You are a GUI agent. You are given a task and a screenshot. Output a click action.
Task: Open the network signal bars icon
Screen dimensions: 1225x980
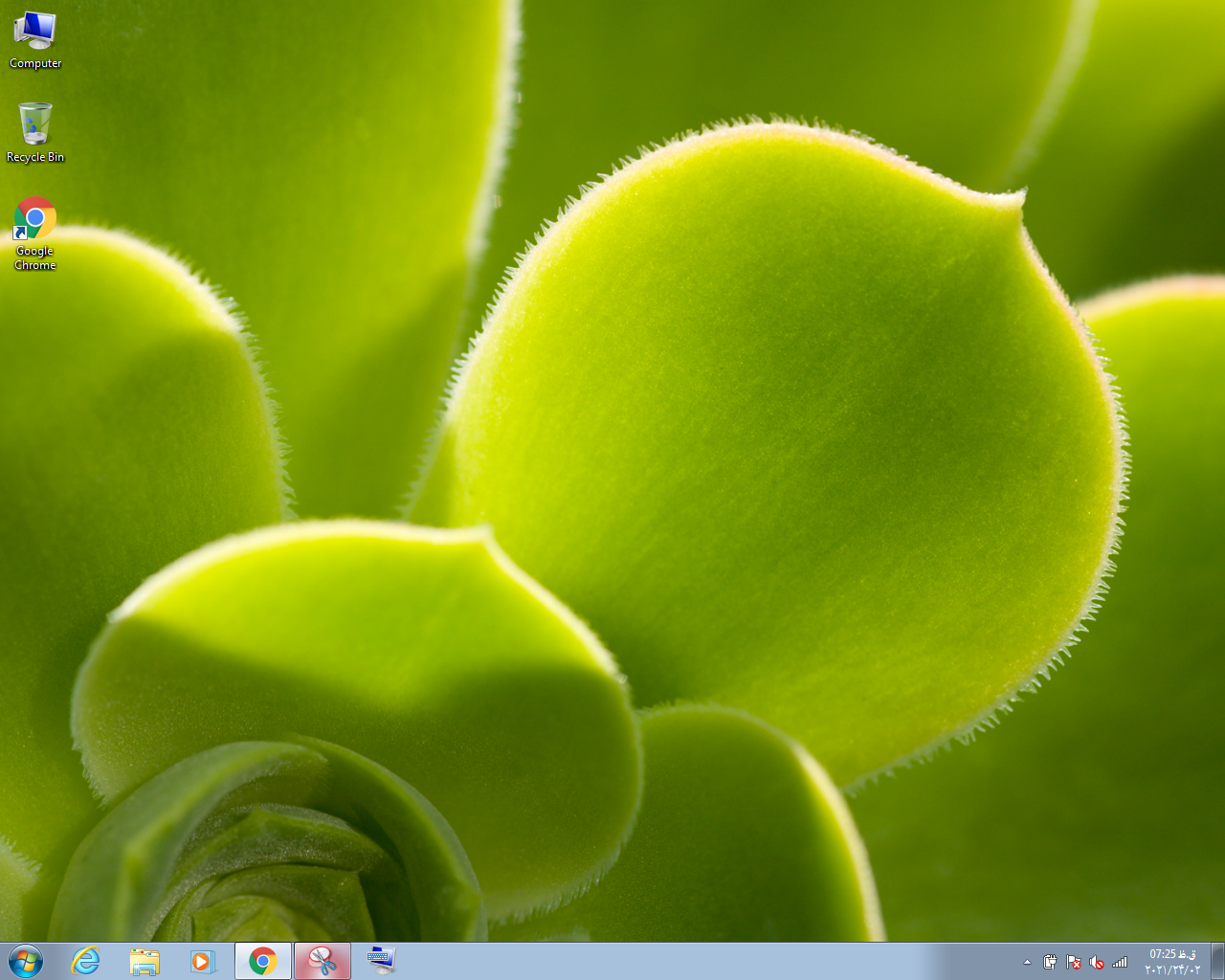pyautogui.click(x=1120, y=962)
